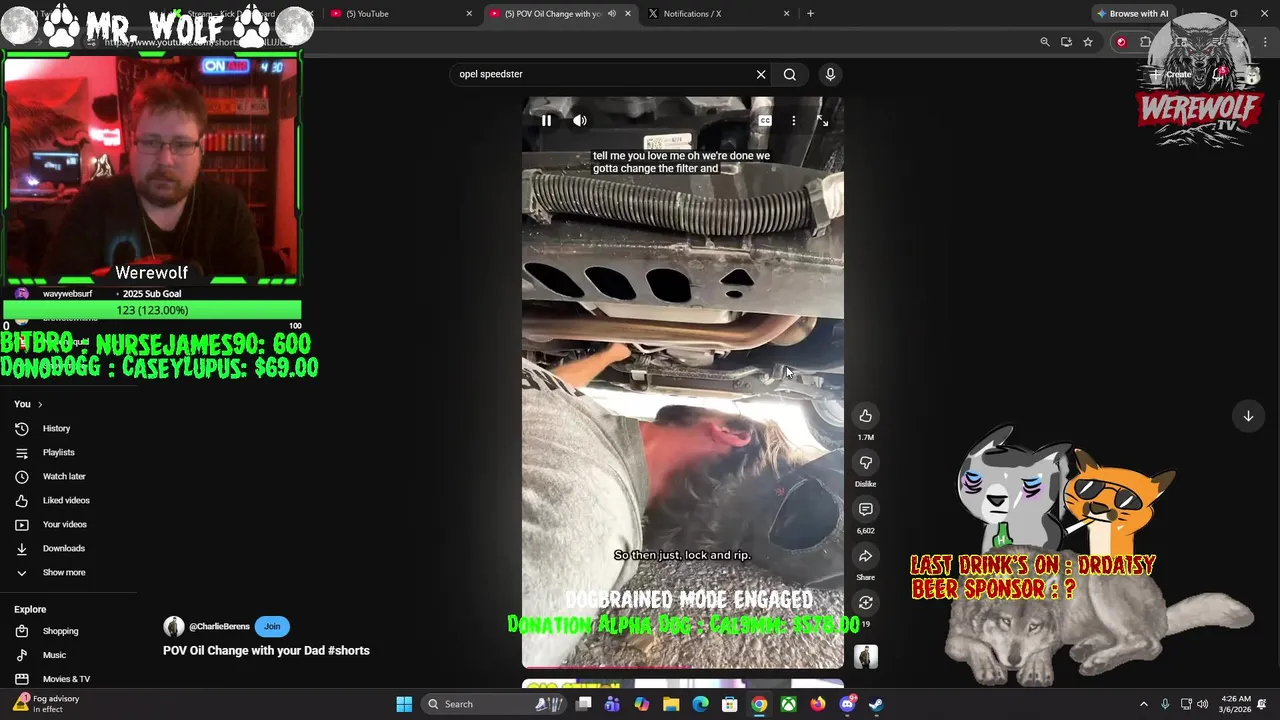Open Copilot from the taskbar

(x=641, y=704)
